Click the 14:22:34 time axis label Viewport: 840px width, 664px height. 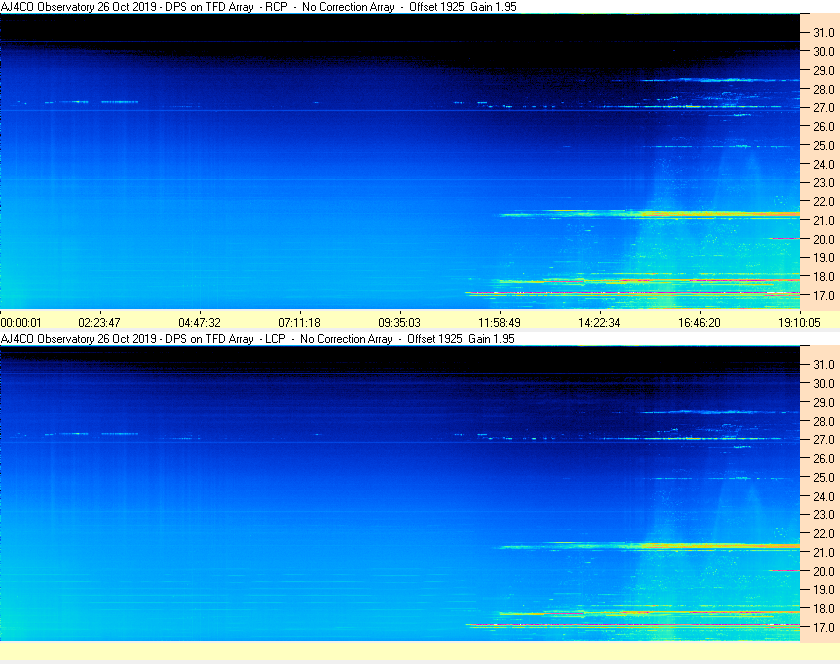[599, 323]
